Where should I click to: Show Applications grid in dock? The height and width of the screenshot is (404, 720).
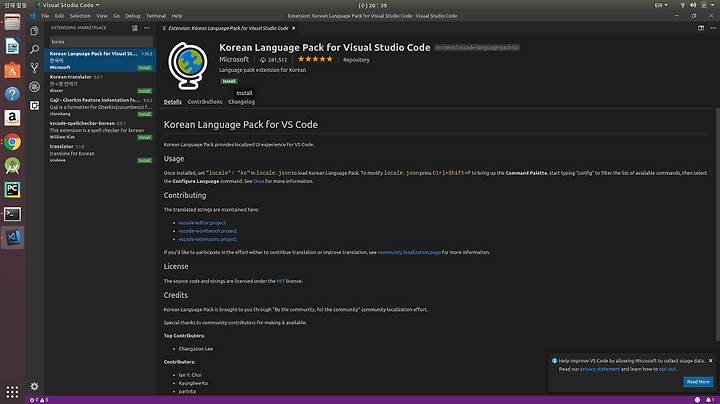click(12, 392)
